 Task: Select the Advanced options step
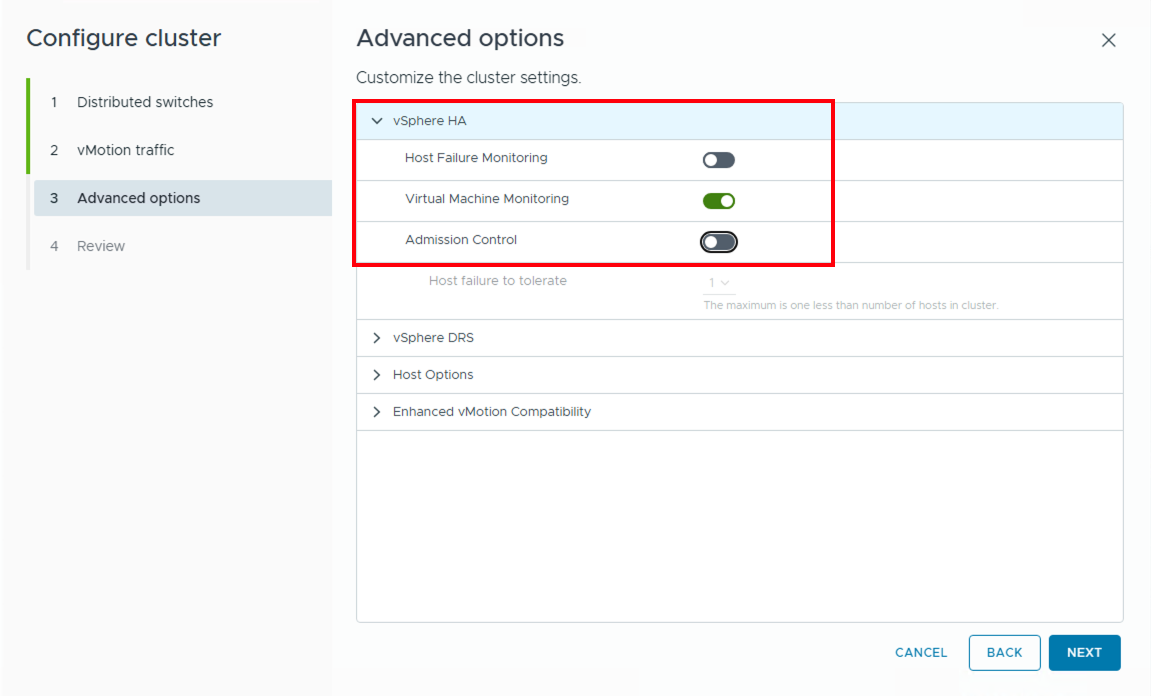pyautogui.click(x=141, y=197)
